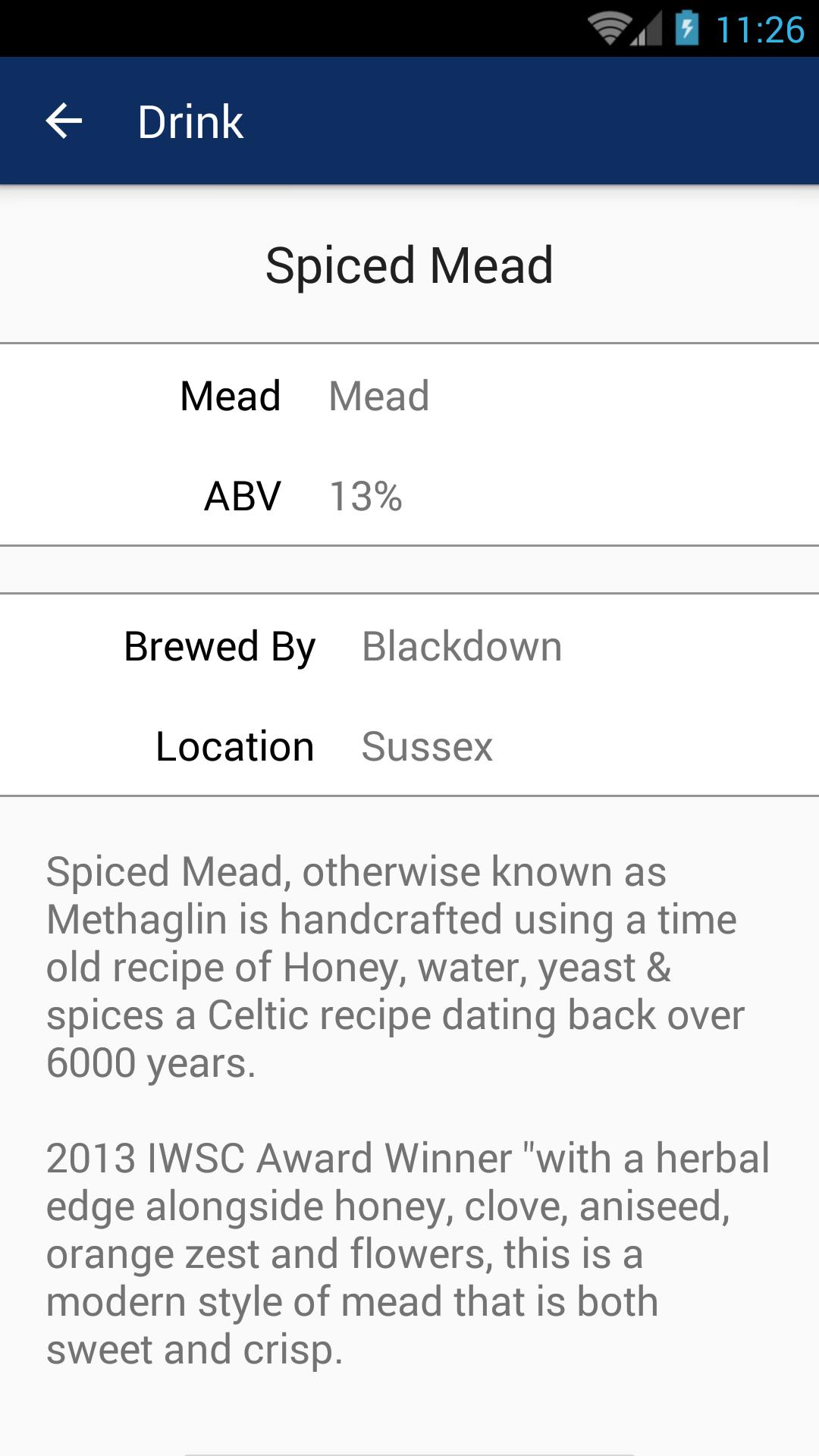Image resolution: width=819 pixels, height=1456 pixels.
Task: Select the Spiced Mead heading
Action: click(409, 265)
